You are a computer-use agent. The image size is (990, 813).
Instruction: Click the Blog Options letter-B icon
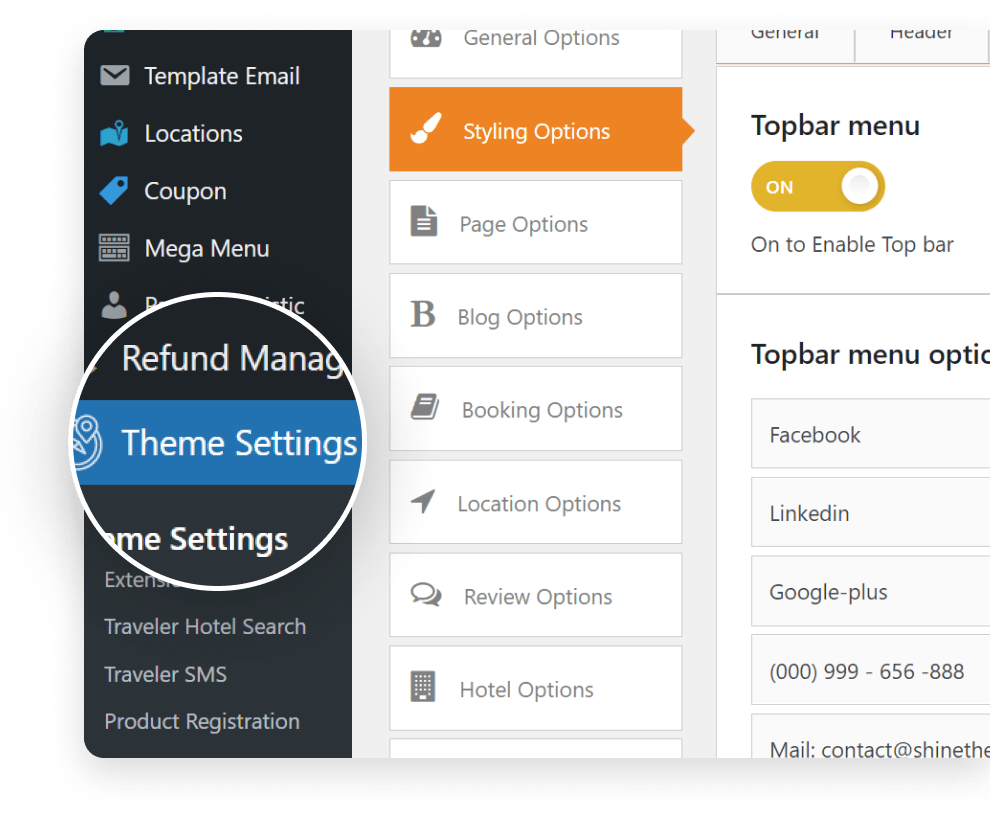point(423,315)
